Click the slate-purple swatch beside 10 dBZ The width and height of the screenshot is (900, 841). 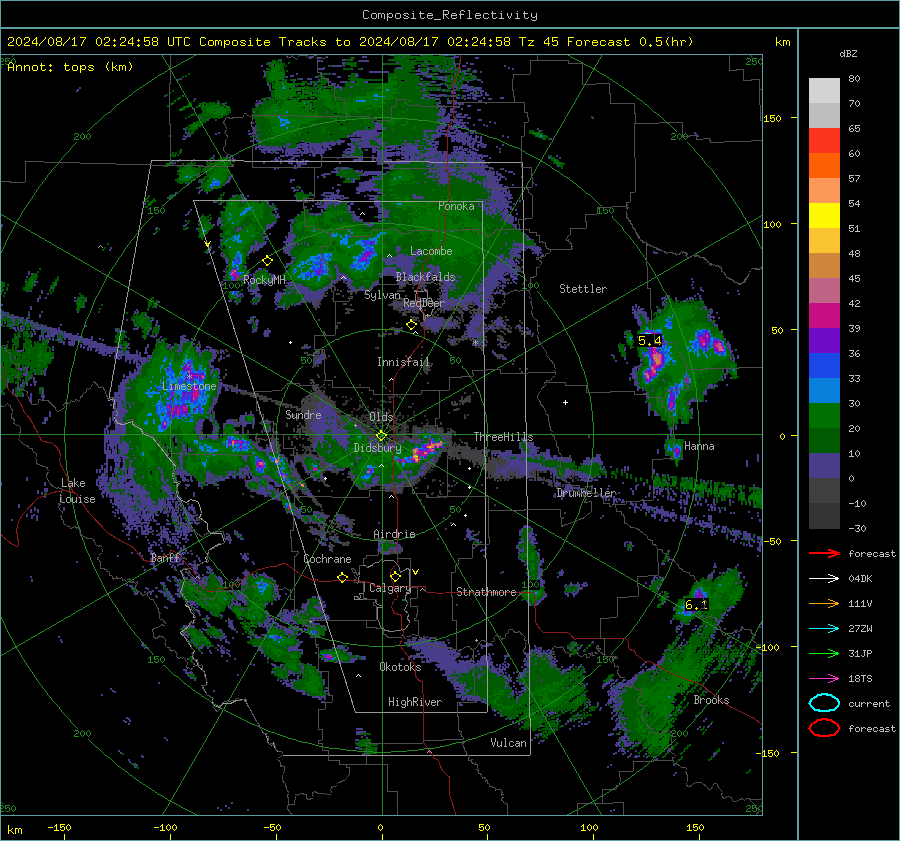pyautogui.click(x=824, y=466)
